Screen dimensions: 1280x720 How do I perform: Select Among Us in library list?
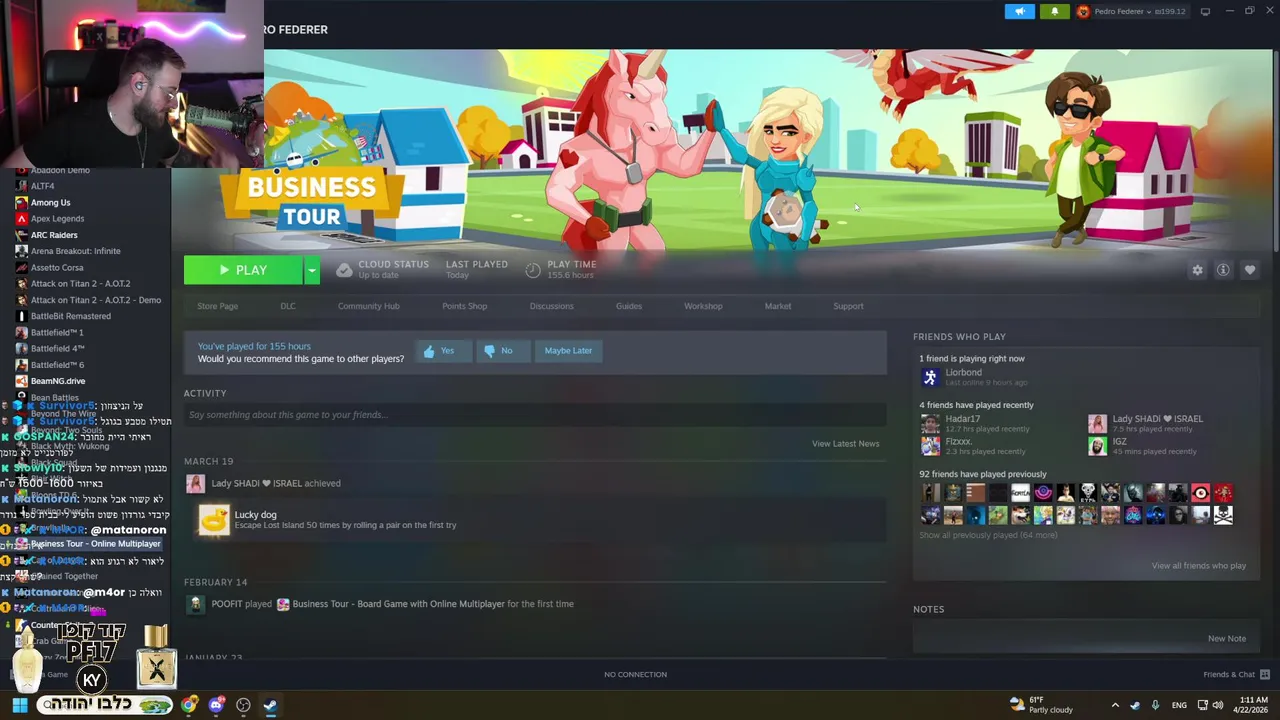(x=50, y=203)
